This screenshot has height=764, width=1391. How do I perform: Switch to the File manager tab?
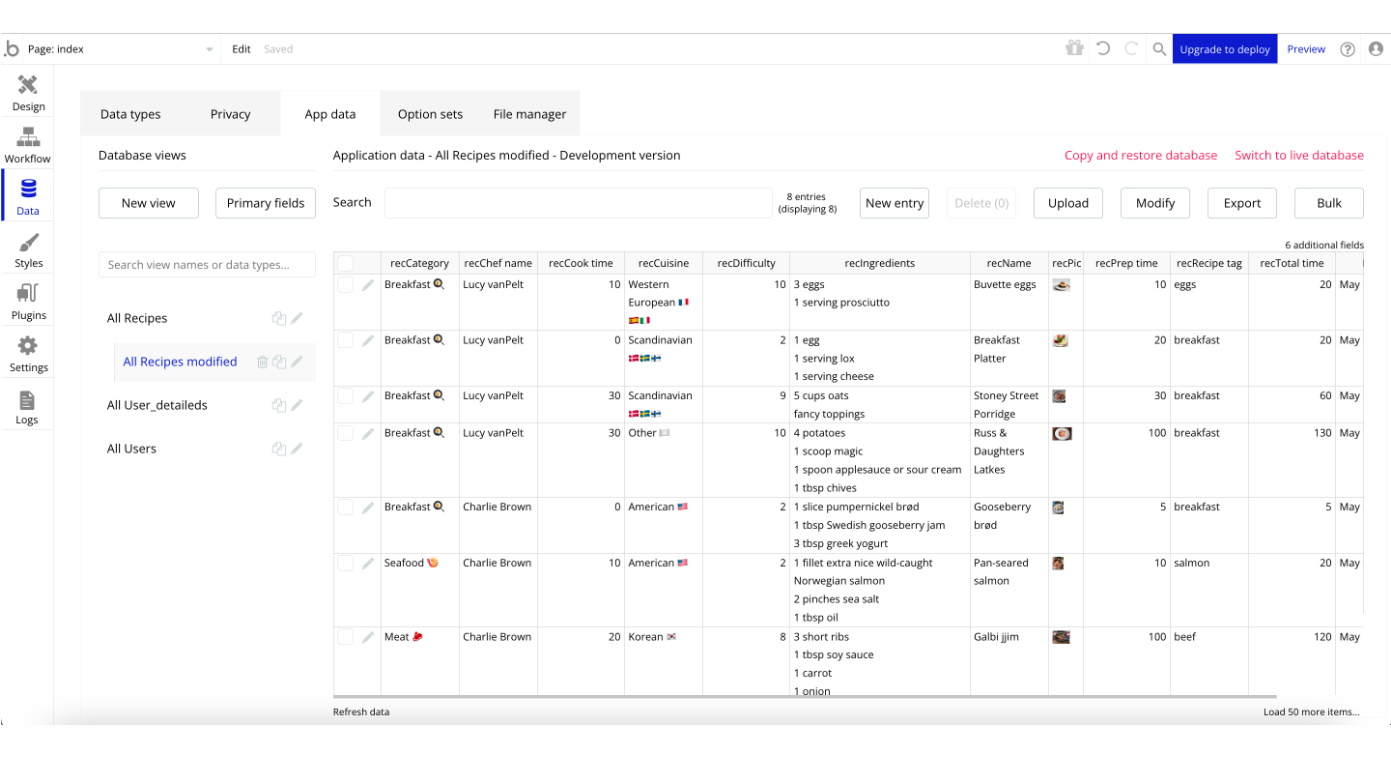pyautogui.click(x=529, y=114)
